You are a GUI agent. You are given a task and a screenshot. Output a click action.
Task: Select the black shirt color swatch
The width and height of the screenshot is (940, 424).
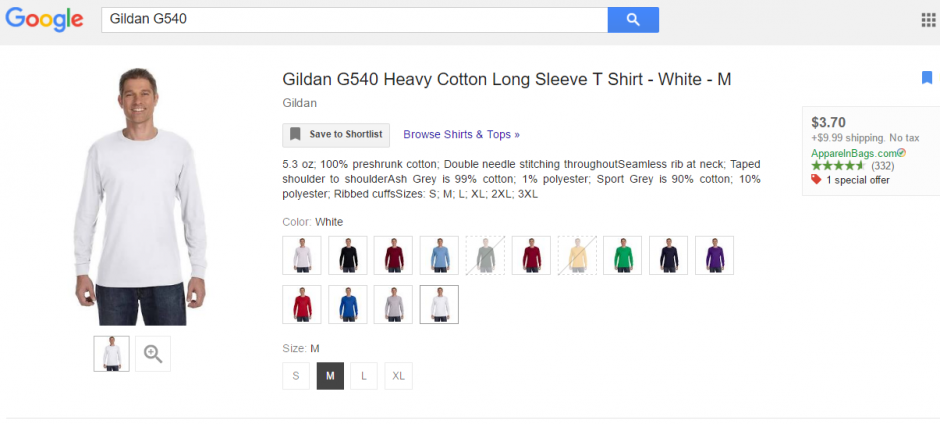tap(348, 255)
